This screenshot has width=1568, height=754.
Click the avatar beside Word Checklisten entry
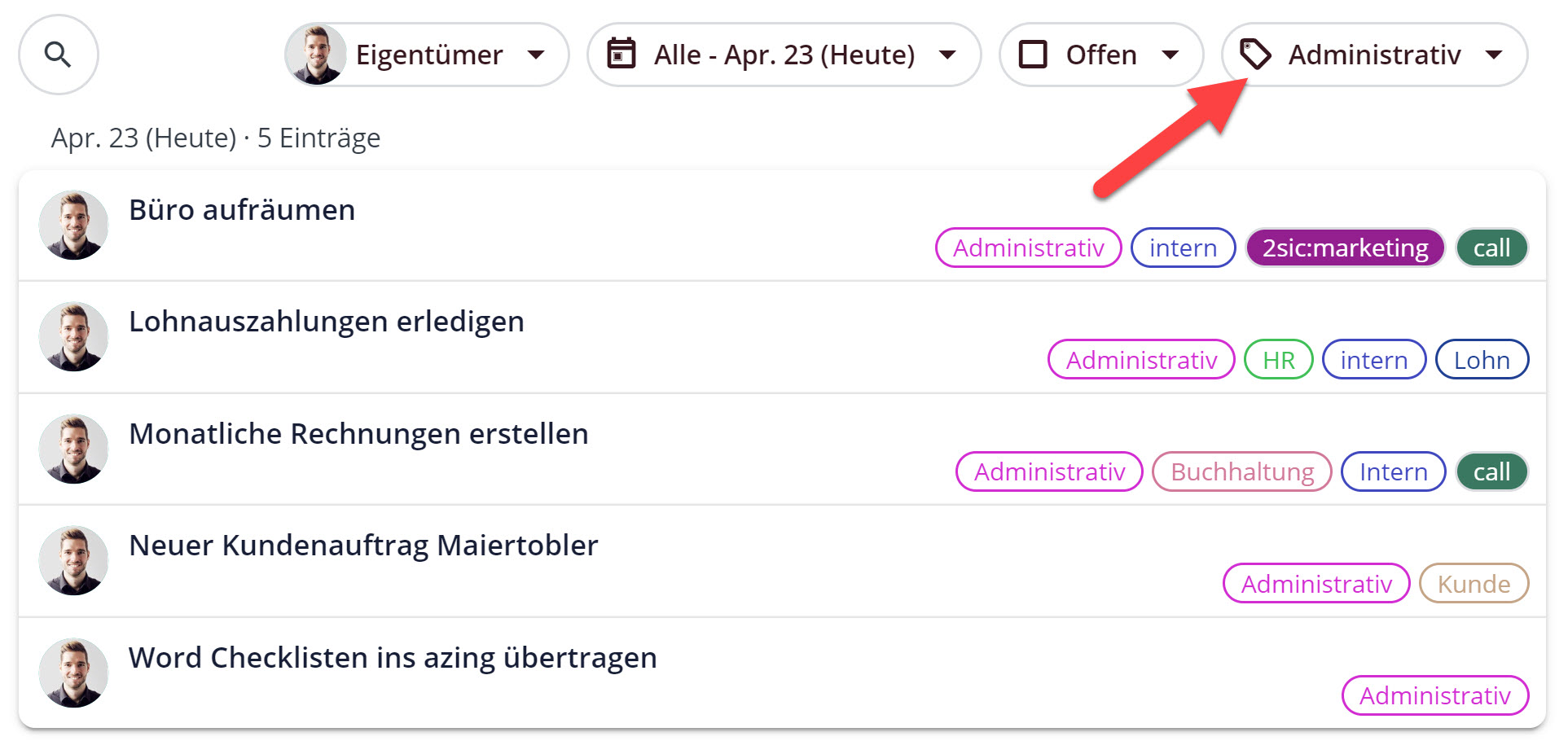point(73,673)
